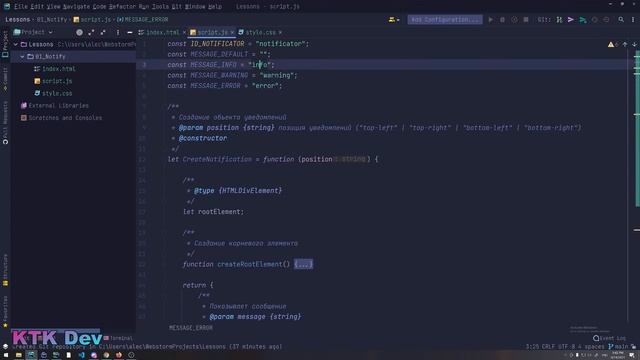
Task: Toggle the Project tool window side button
Action: [5, 44]
